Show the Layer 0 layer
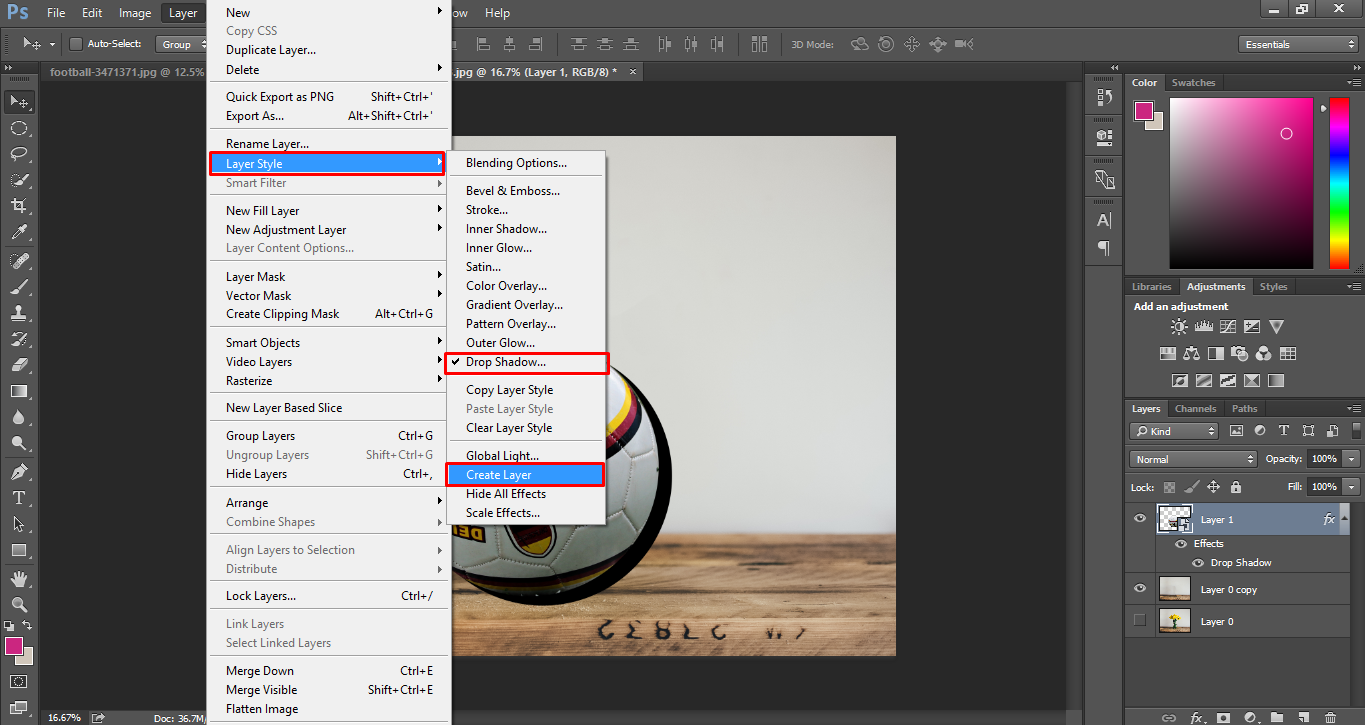The width and height of the screenshot is (1365, 725). tap(1139, 621)
